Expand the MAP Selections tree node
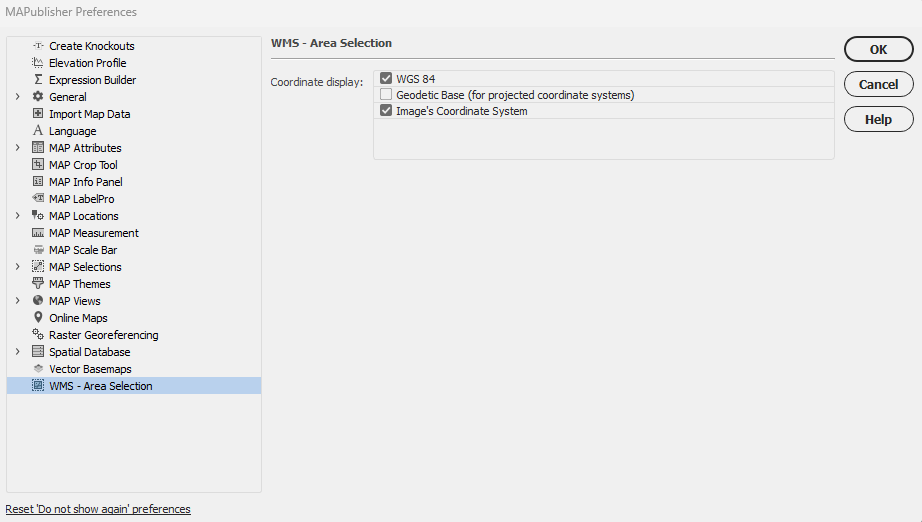The width and height of the screenshot is (922, 522). 18,267
